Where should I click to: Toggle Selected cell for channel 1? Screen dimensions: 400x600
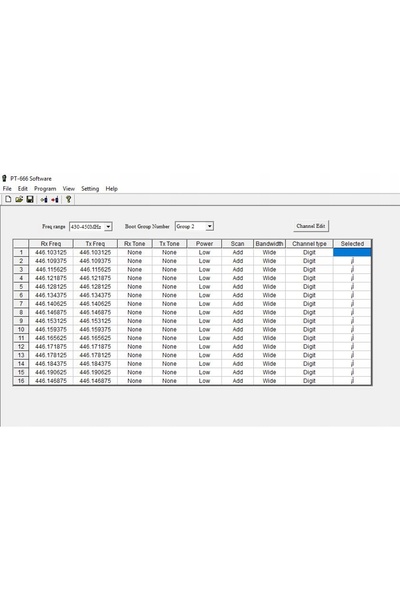tap(352, 252)
